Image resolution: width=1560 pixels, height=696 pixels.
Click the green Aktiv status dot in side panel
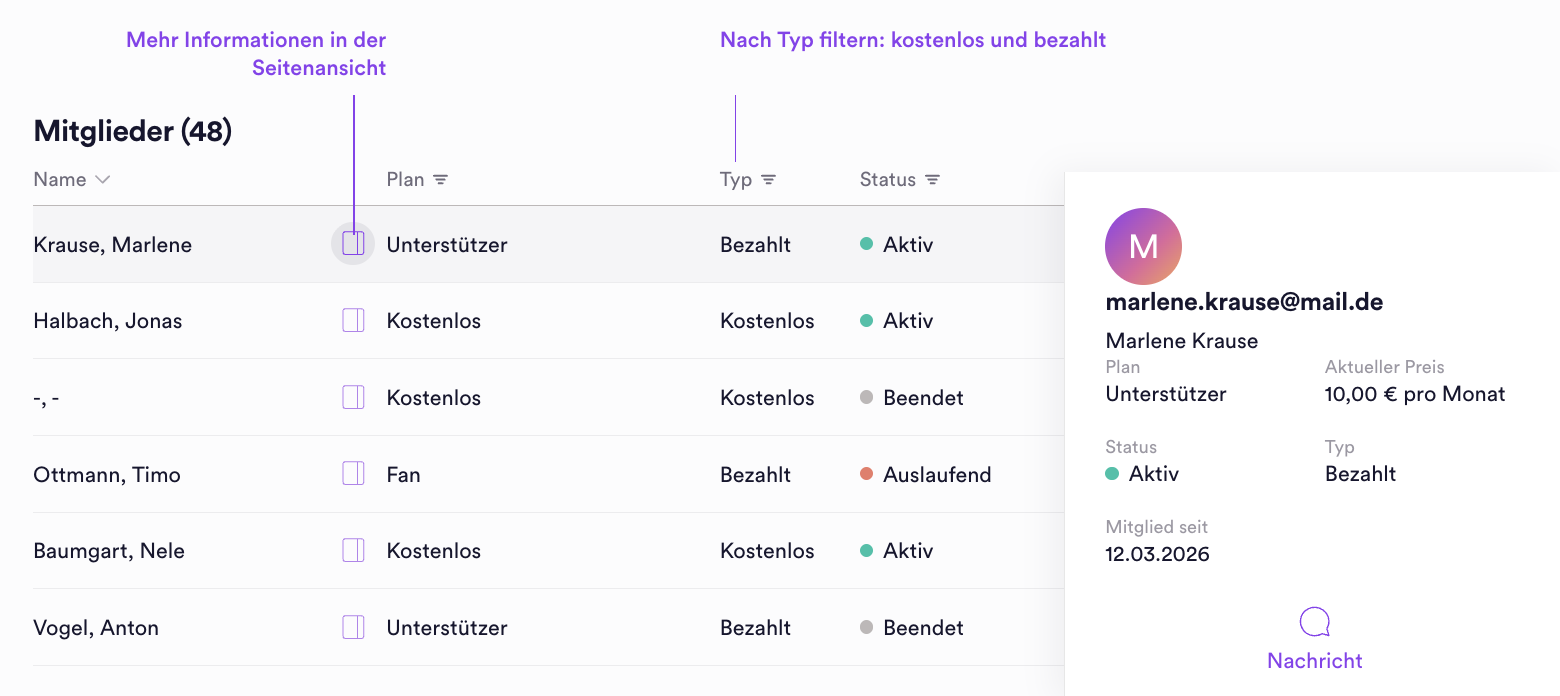[1112, 474]
